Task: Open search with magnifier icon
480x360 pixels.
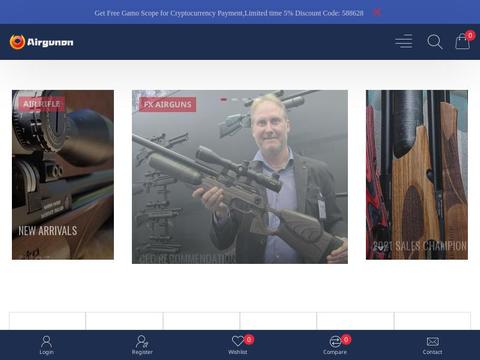Action: 435,42
